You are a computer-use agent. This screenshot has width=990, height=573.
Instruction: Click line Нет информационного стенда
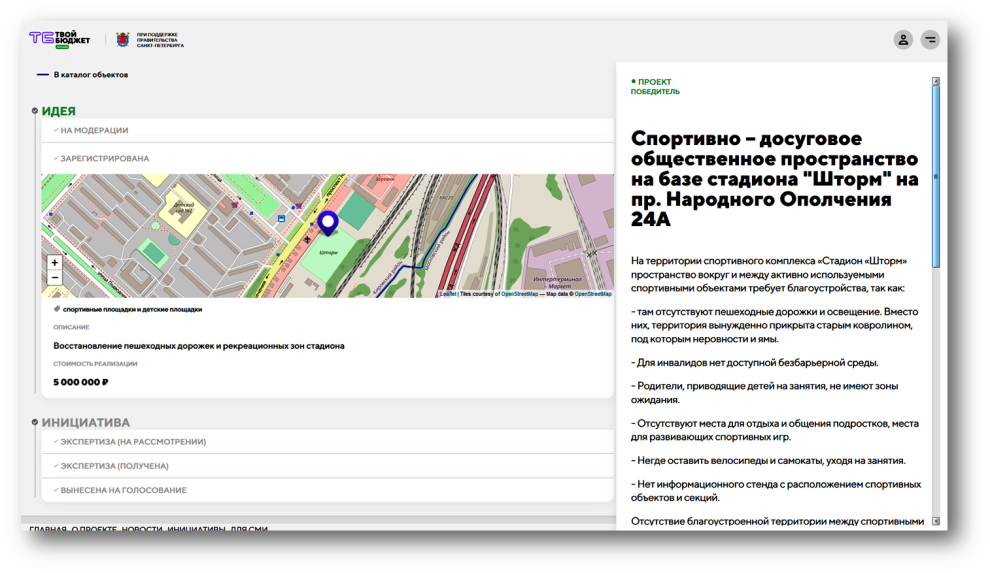pyautogui.click(x=775, y=491)
